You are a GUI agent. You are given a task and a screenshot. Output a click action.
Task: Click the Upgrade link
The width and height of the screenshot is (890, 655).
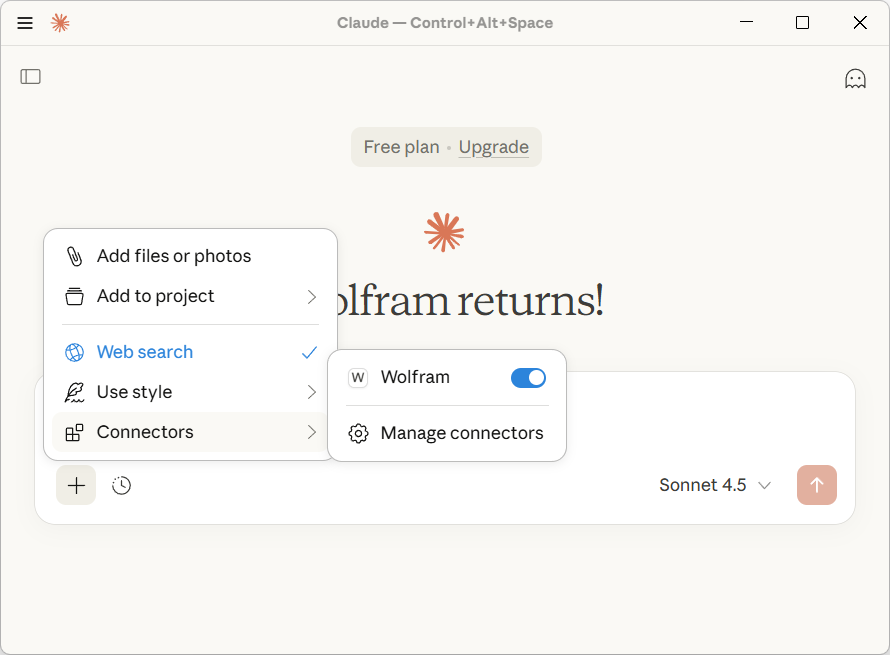(x=493, y=147)
